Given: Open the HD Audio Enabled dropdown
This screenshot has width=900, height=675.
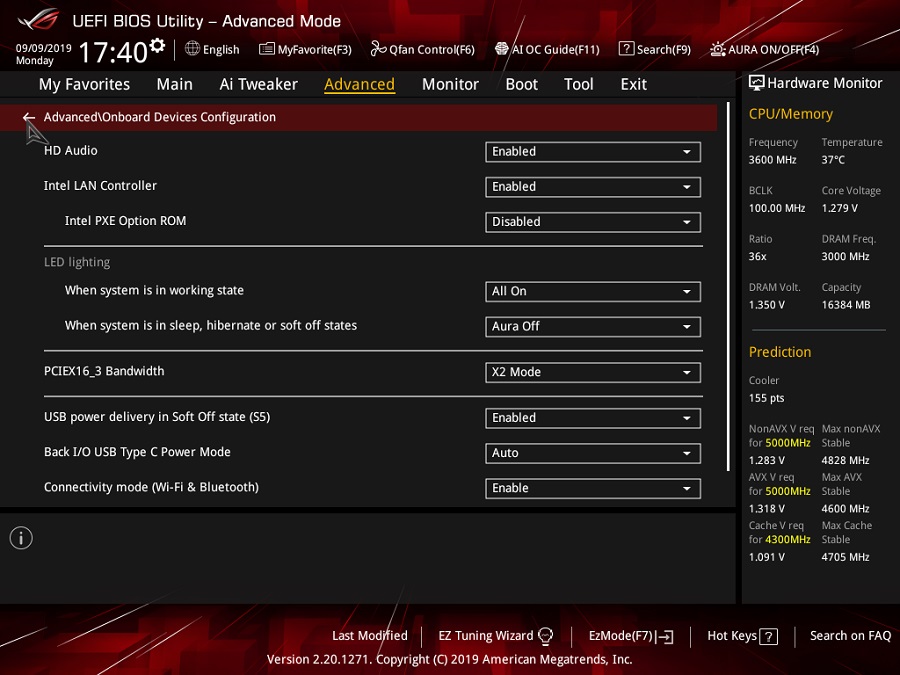Looking at the screenshot, I should click(x=592, y=152).
